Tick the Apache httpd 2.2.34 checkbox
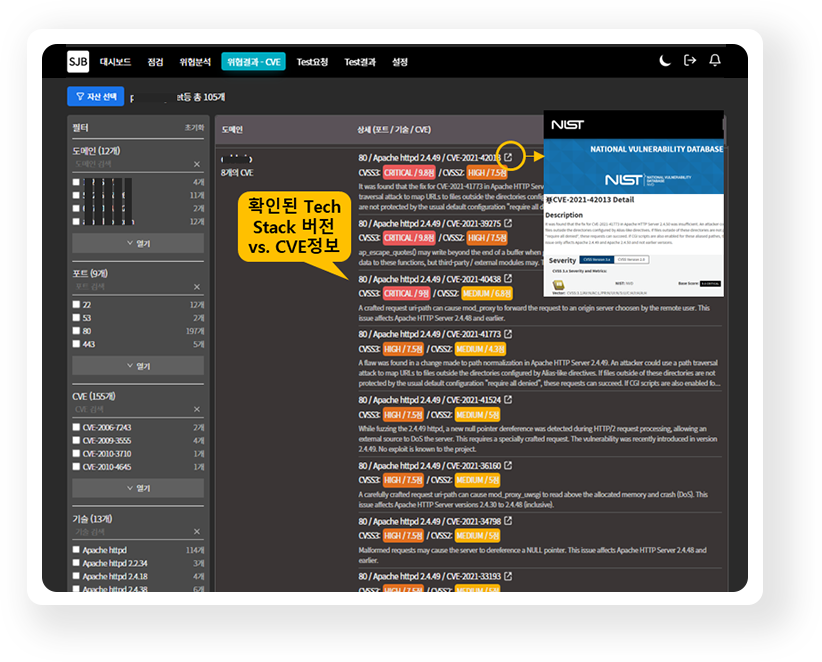The image size is (822, 662). [76, 563]
